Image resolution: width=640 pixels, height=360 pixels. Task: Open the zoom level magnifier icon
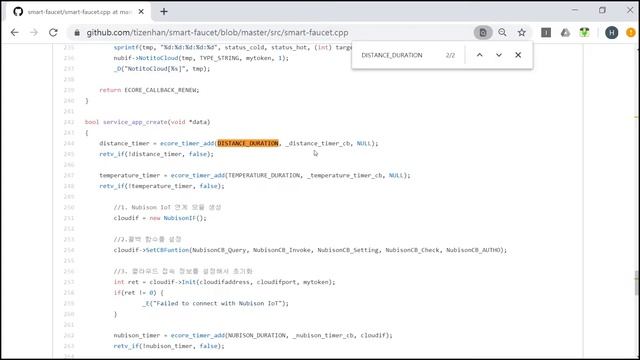(502, 33)
